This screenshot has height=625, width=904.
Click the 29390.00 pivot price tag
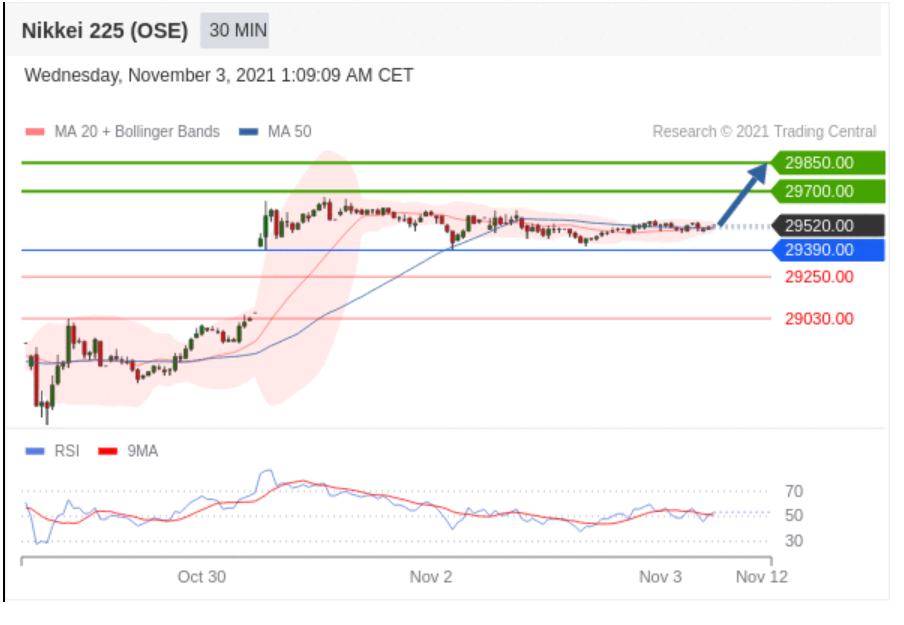click(828, 250)
